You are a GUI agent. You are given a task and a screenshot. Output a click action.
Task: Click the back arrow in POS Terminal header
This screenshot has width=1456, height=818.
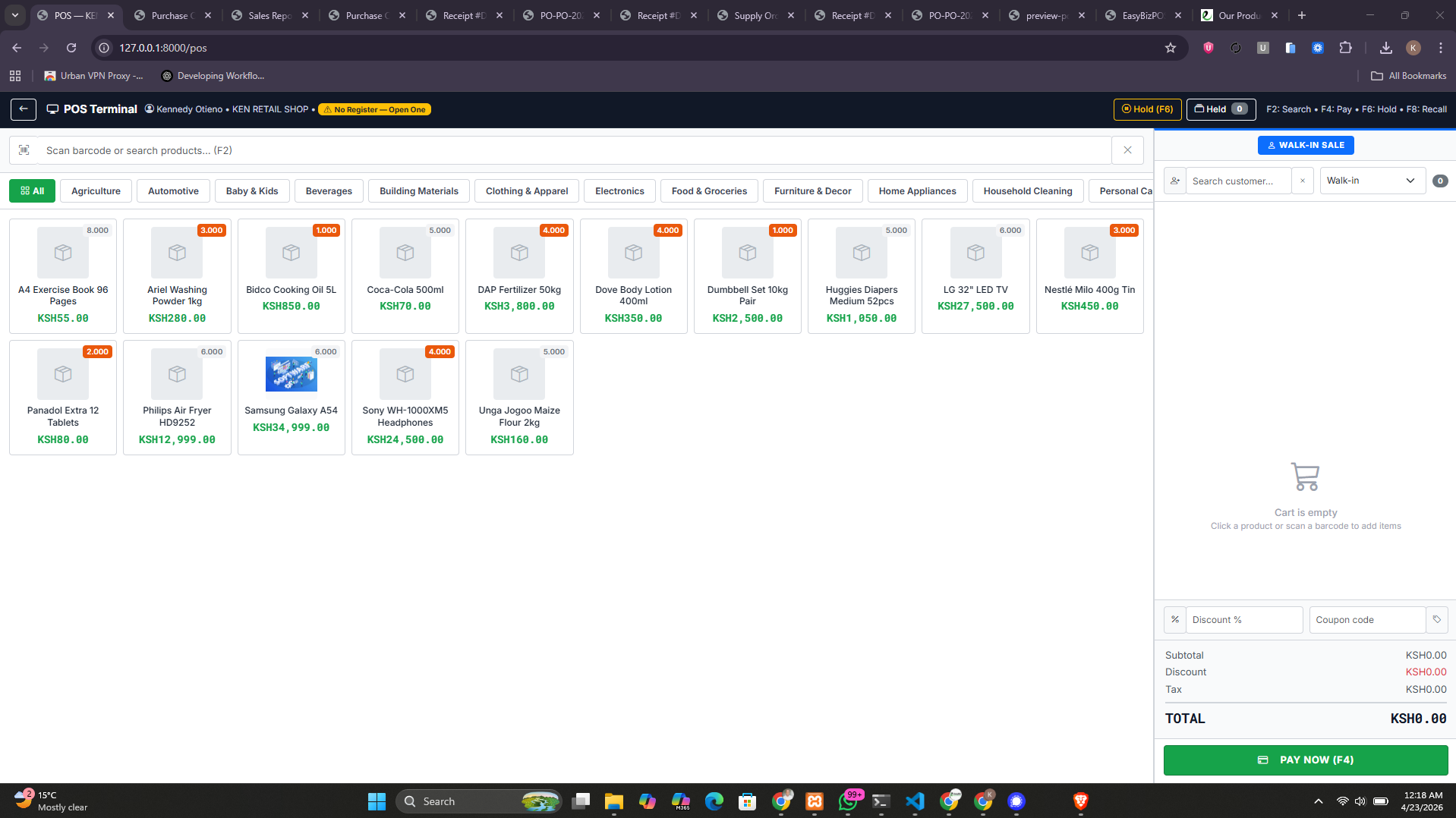coord(24,109)
